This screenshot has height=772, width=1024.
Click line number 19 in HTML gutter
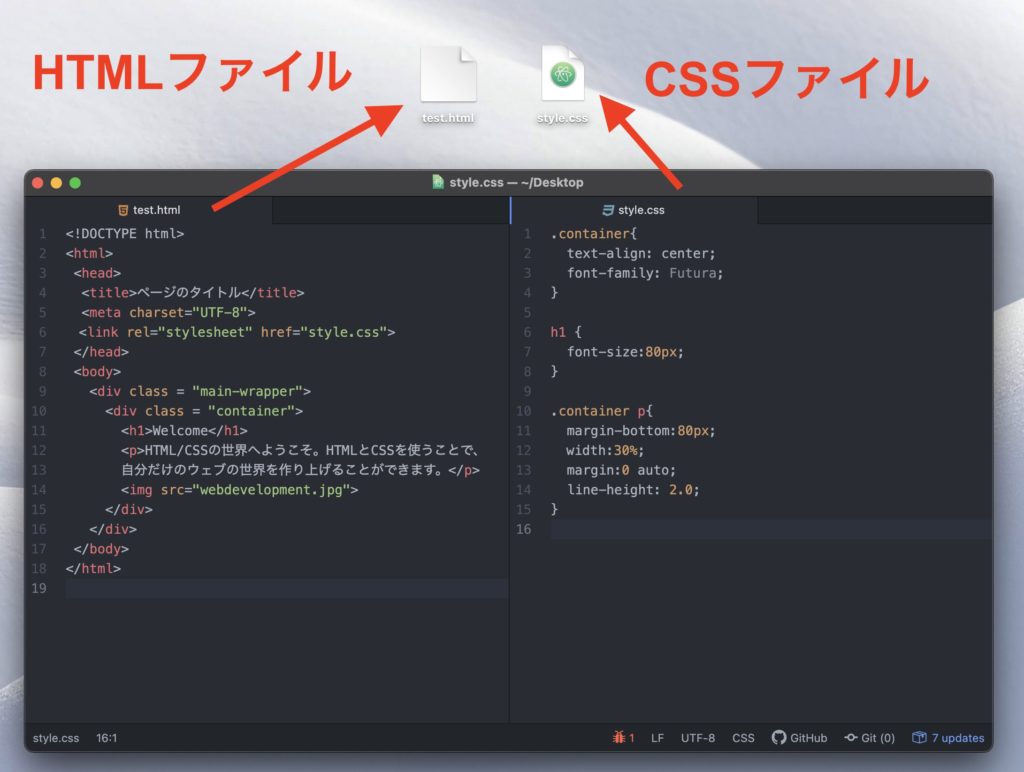pyautogui.click(x=39, y=588)
